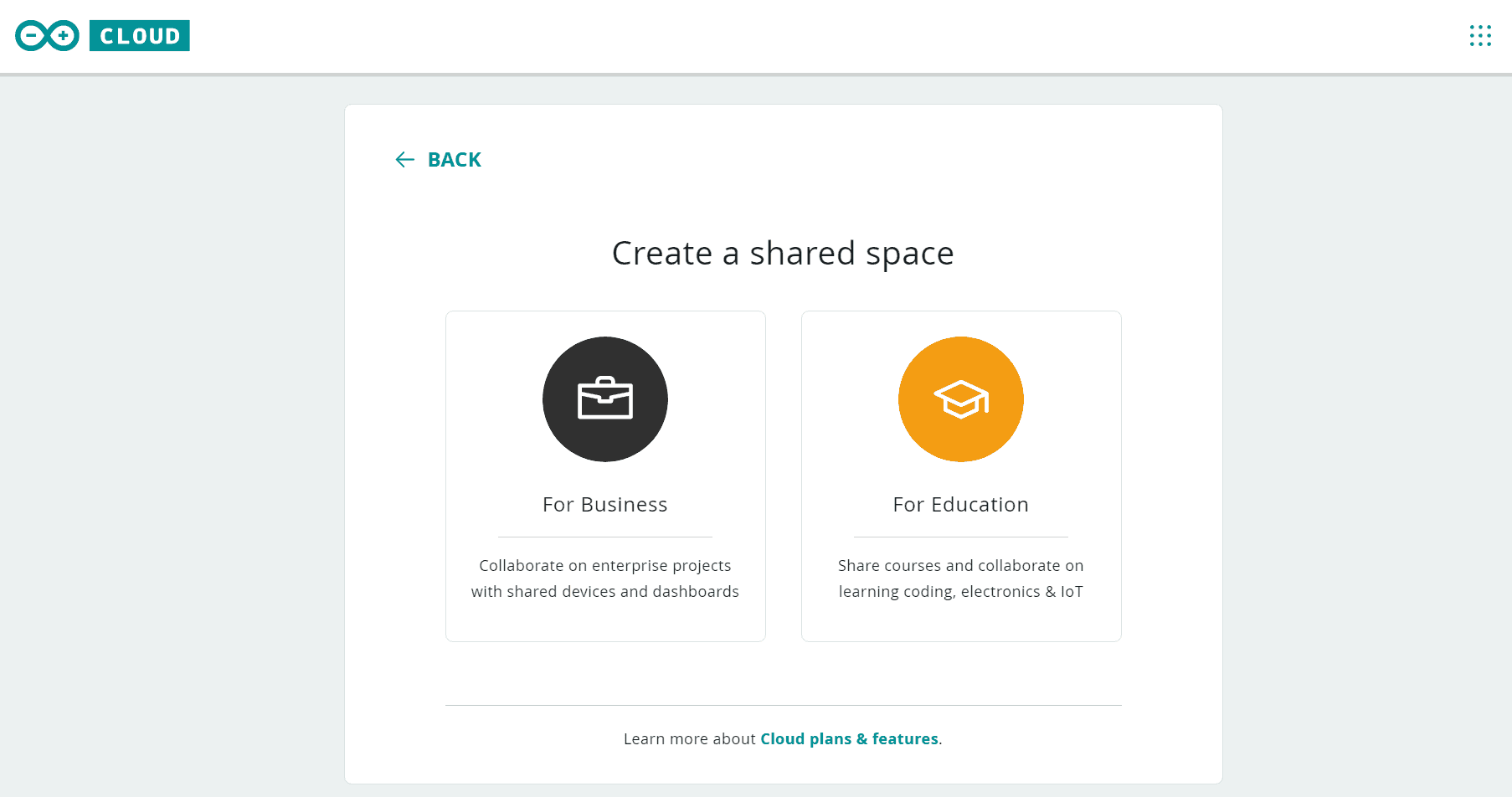Click the graduation cap icon
This screenshot has width=1512, height=797.
pos(960,398)
